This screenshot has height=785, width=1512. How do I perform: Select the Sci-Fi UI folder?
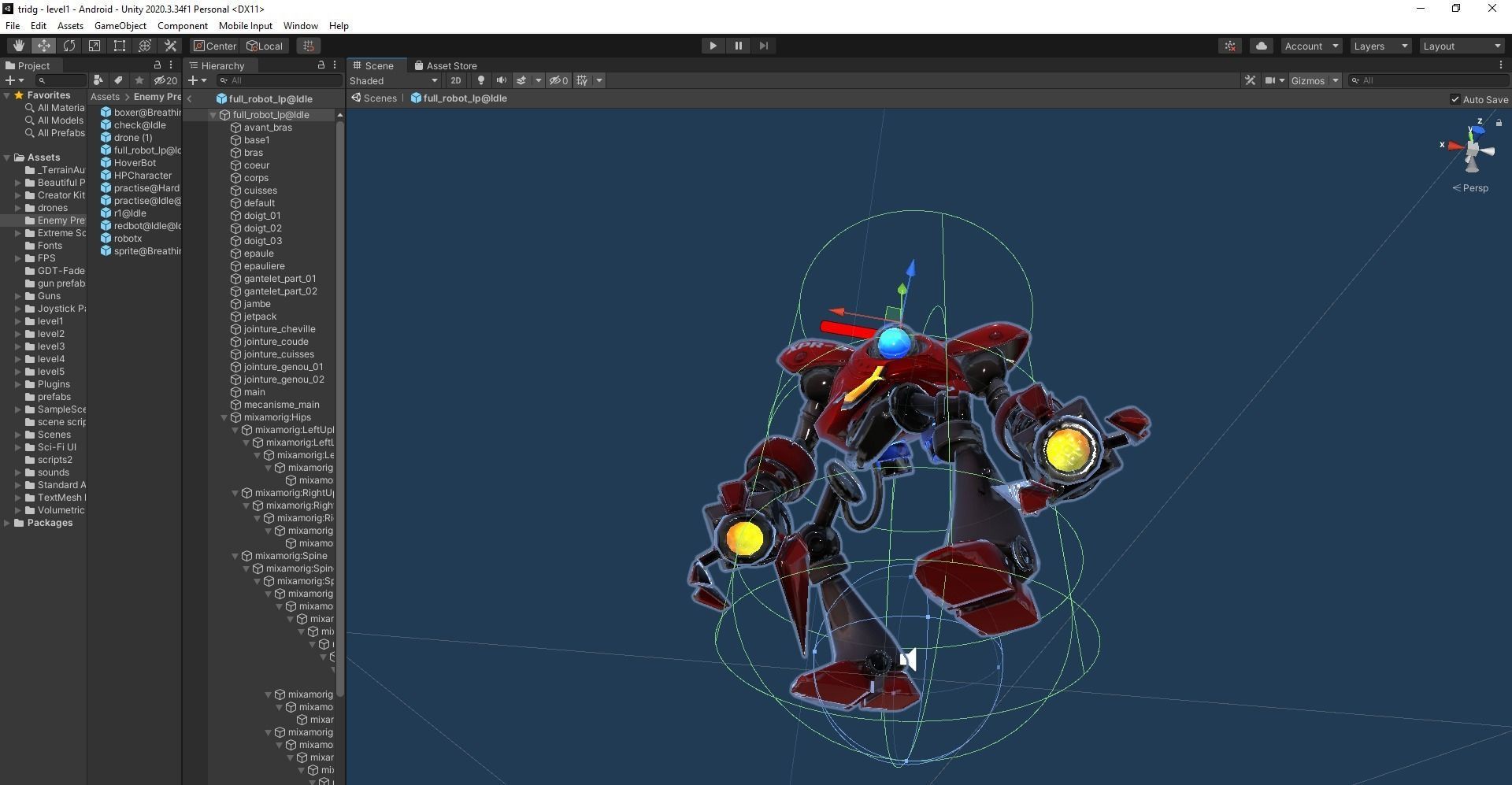pos(57,447)
